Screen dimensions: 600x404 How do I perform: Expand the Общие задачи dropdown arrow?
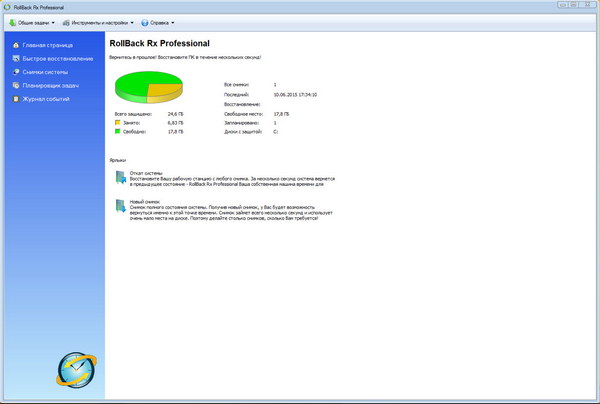[53, 21]
